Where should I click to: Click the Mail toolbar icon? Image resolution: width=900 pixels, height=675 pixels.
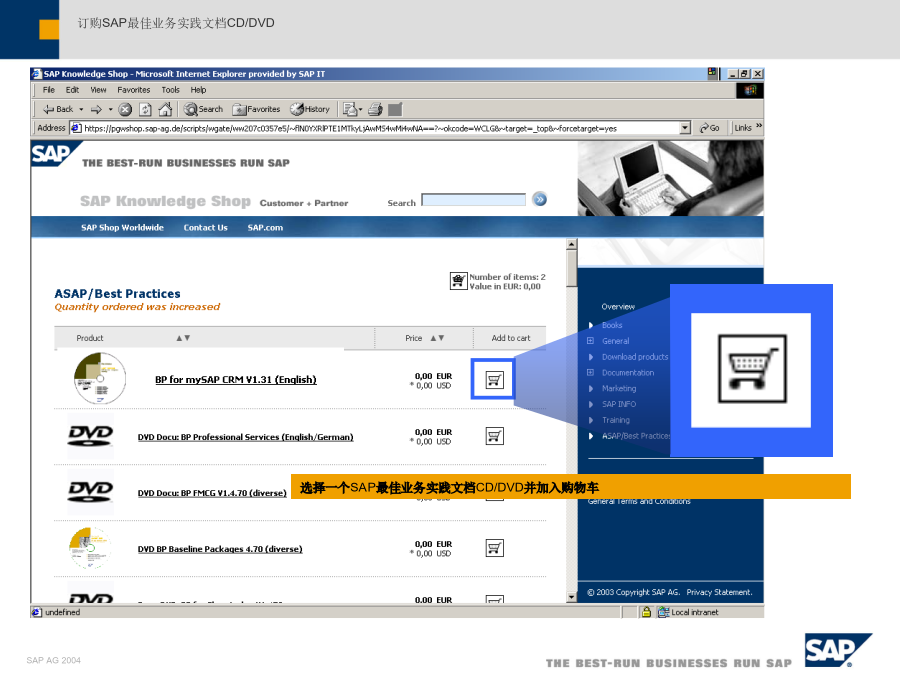click(349, 109)
